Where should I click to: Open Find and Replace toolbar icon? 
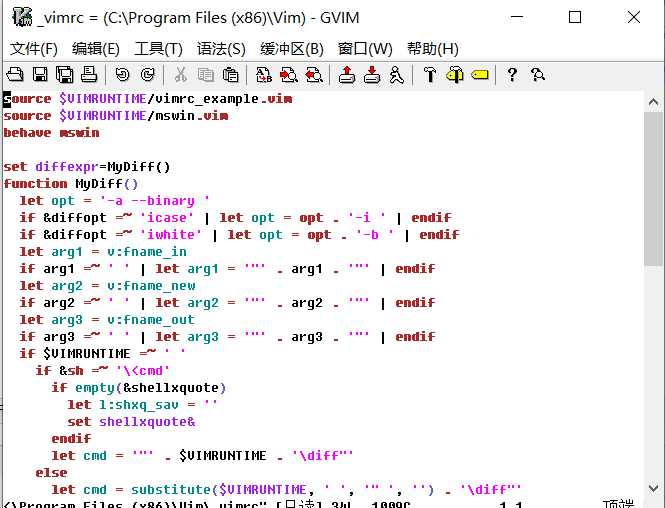point(264,75)
